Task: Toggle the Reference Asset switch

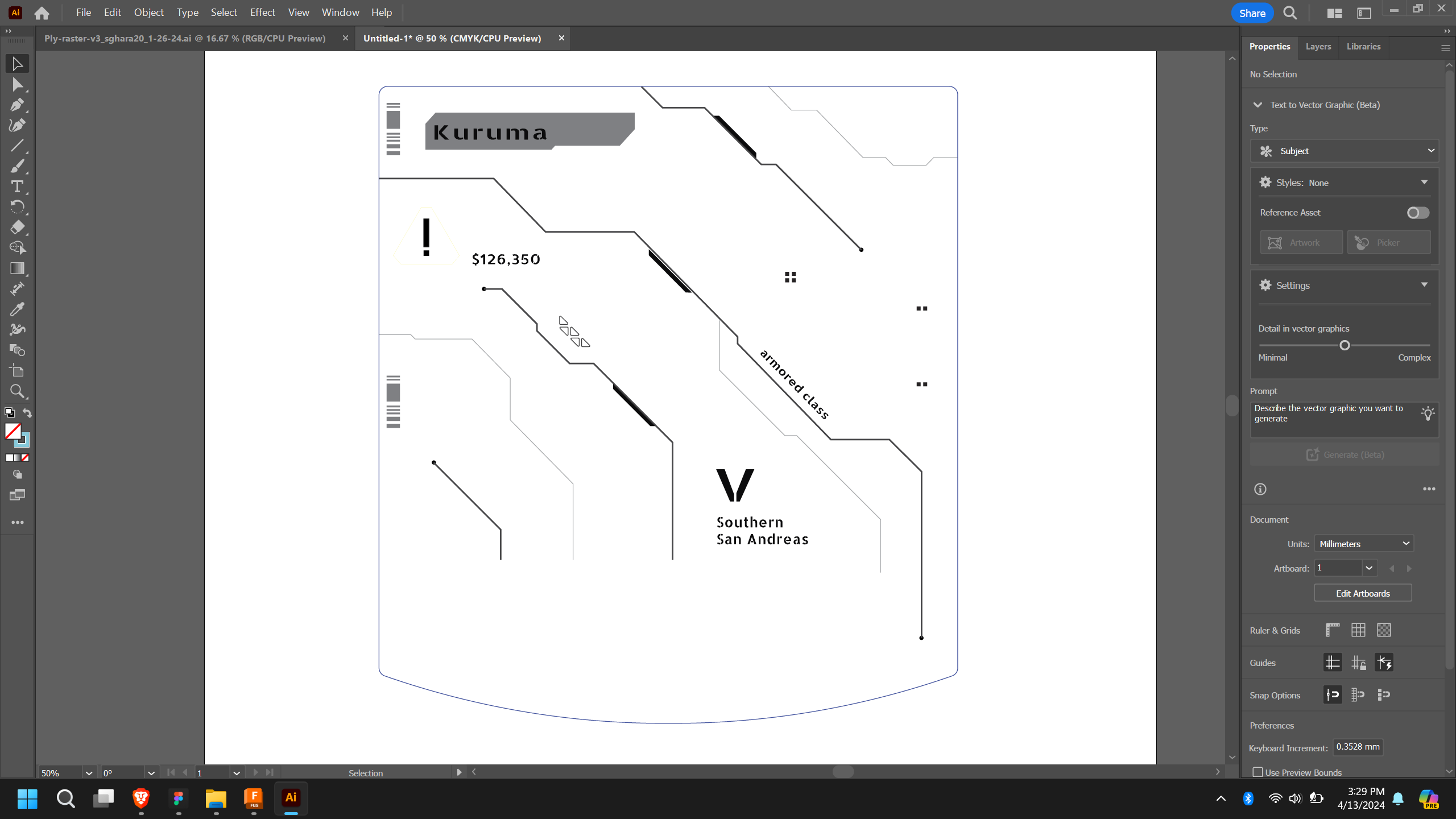Action: [1418, 213]
